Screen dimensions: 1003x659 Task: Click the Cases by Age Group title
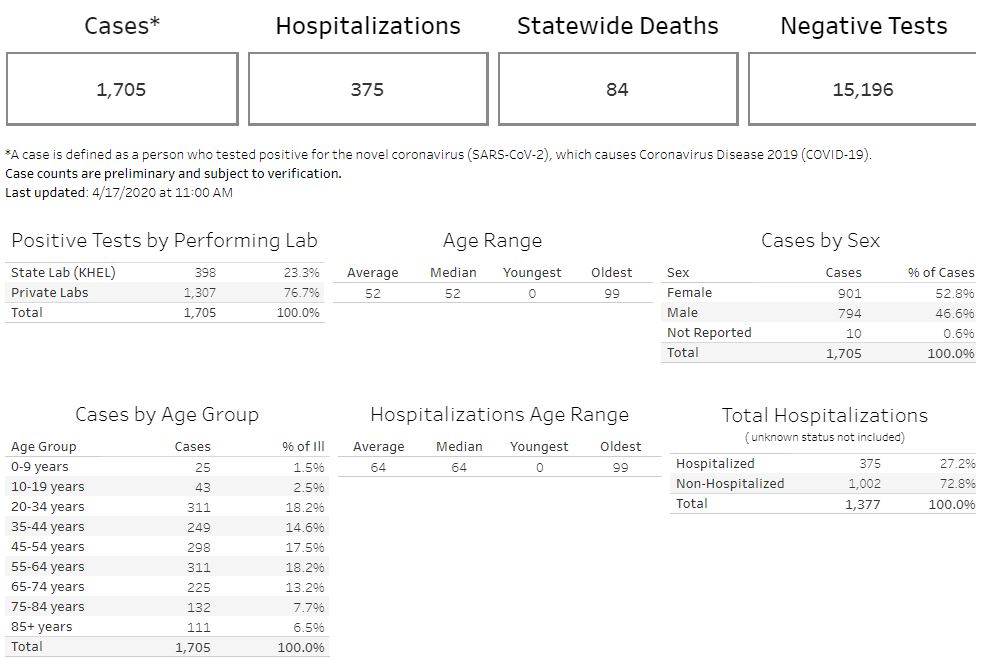click(x=167, y=414)
